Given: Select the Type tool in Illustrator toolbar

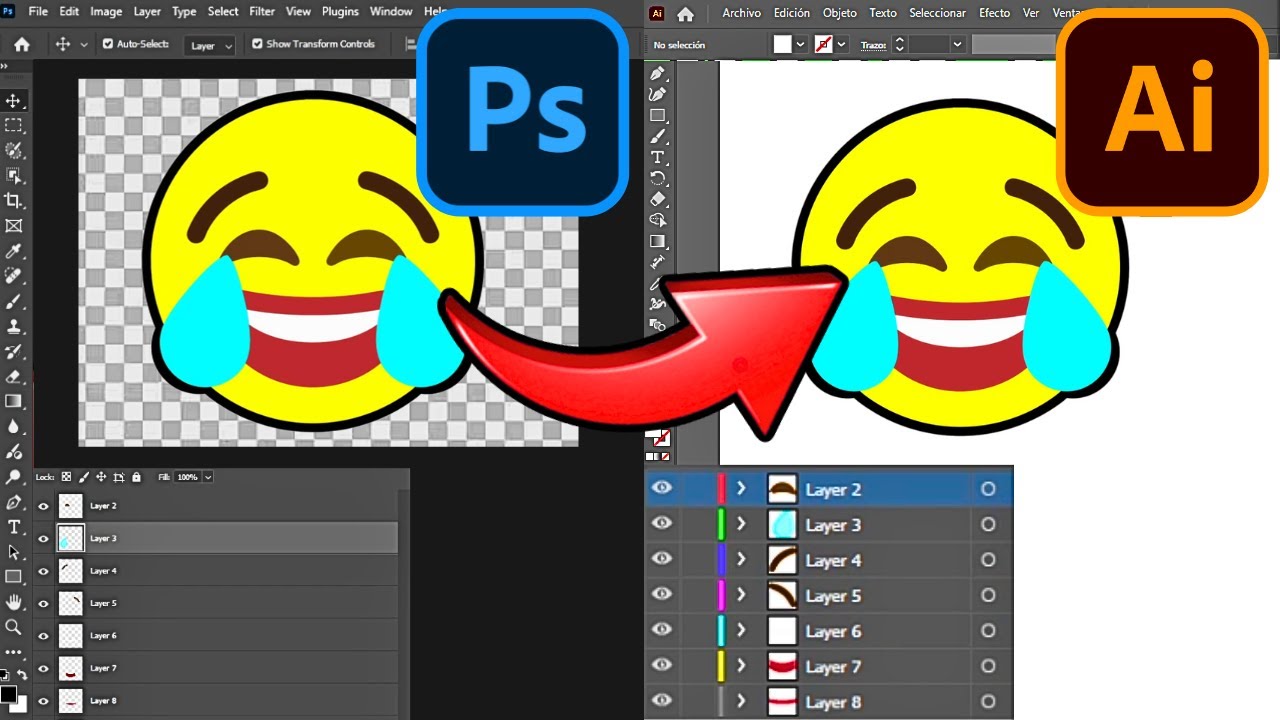Looking at the screenshot, I should pyautogui.click(x=657, y=158).
